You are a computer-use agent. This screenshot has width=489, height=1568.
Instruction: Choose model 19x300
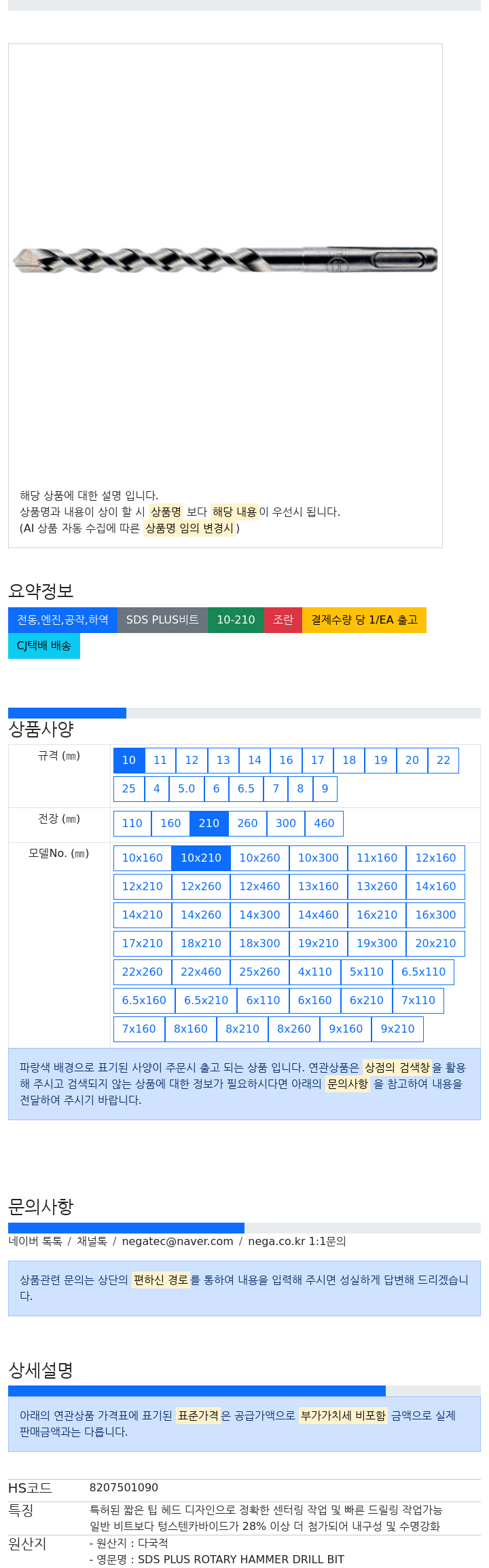(x=377, y=944)
